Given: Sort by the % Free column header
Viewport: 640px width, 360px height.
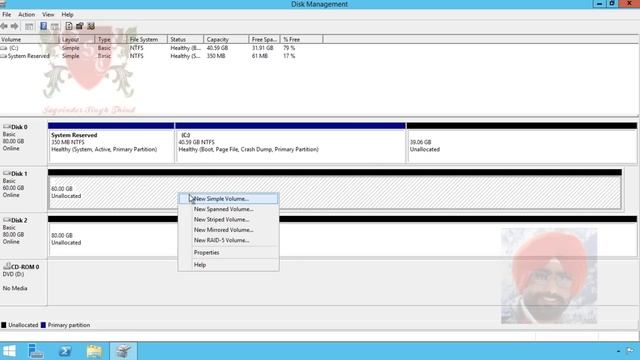Looking at the screenshot, I should coord(302,40).
